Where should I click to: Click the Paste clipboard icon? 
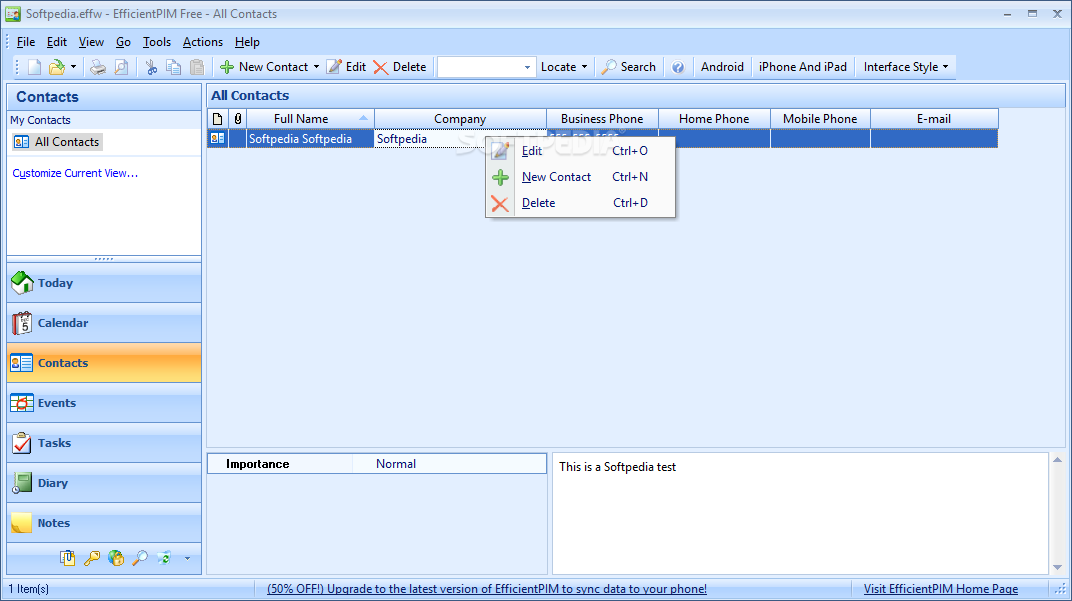[197, 67]
